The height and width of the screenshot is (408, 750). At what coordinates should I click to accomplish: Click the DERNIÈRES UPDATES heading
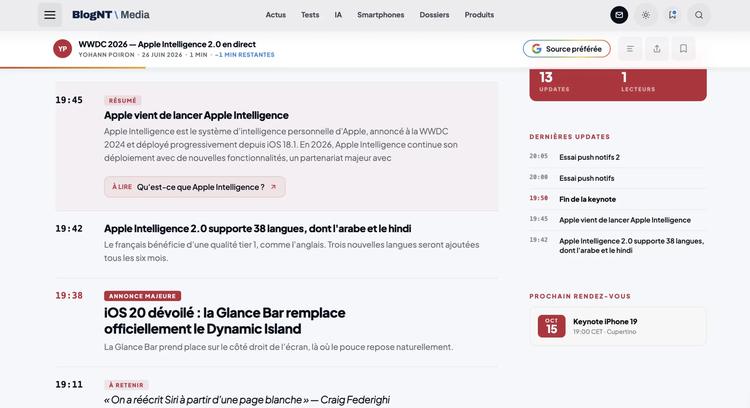click(570, 137)
